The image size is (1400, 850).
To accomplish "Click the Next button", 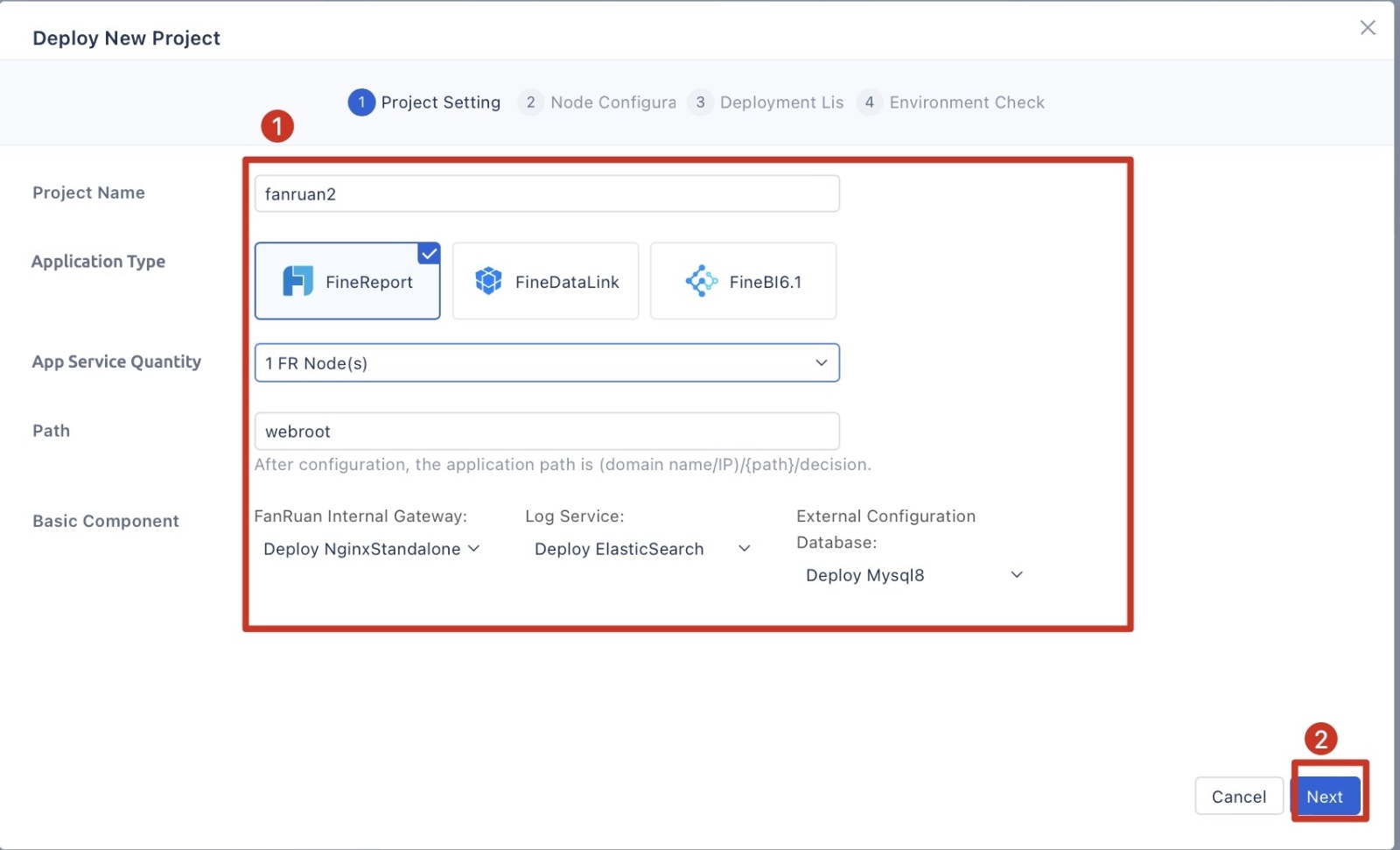I will (1325, 797).
